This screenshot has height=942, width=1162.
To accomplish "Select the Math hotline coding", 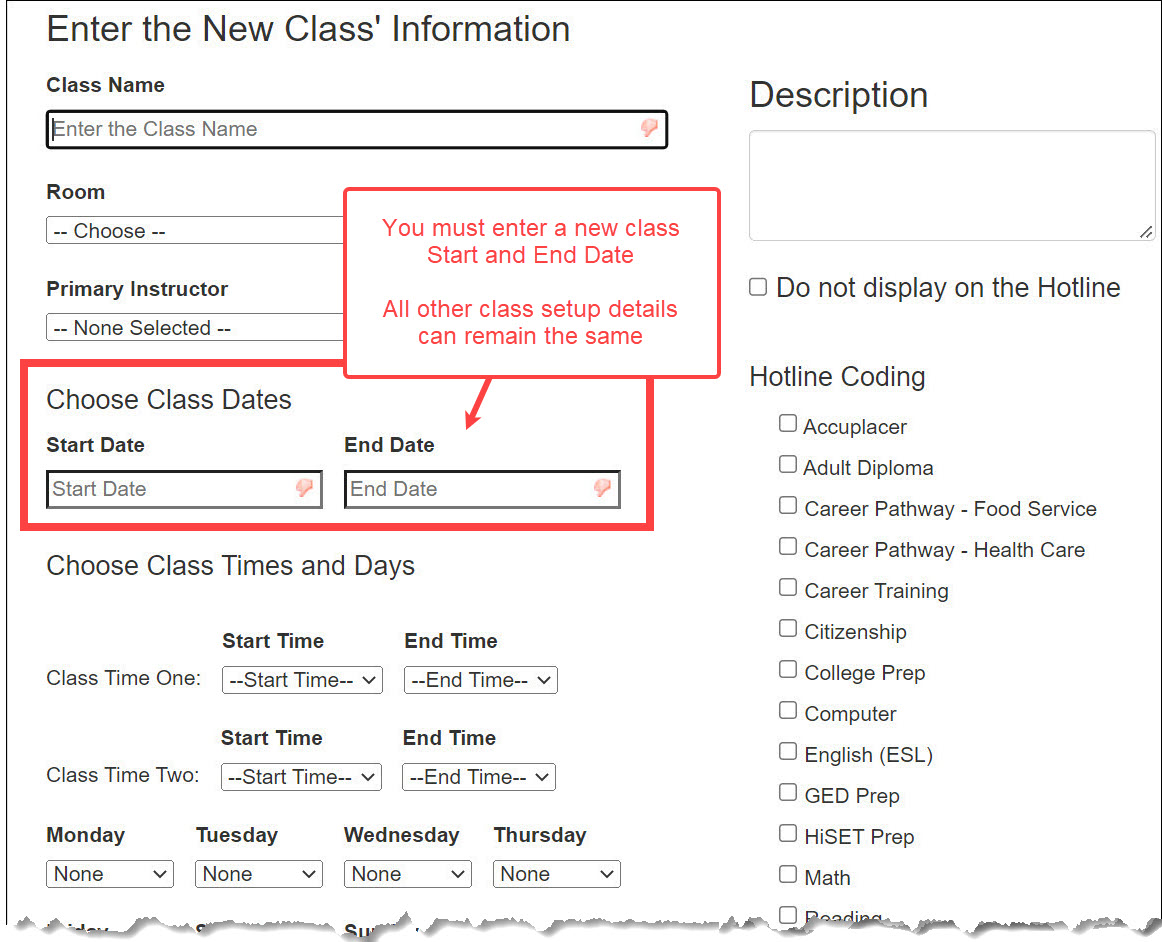I will (x=788, y=874).
